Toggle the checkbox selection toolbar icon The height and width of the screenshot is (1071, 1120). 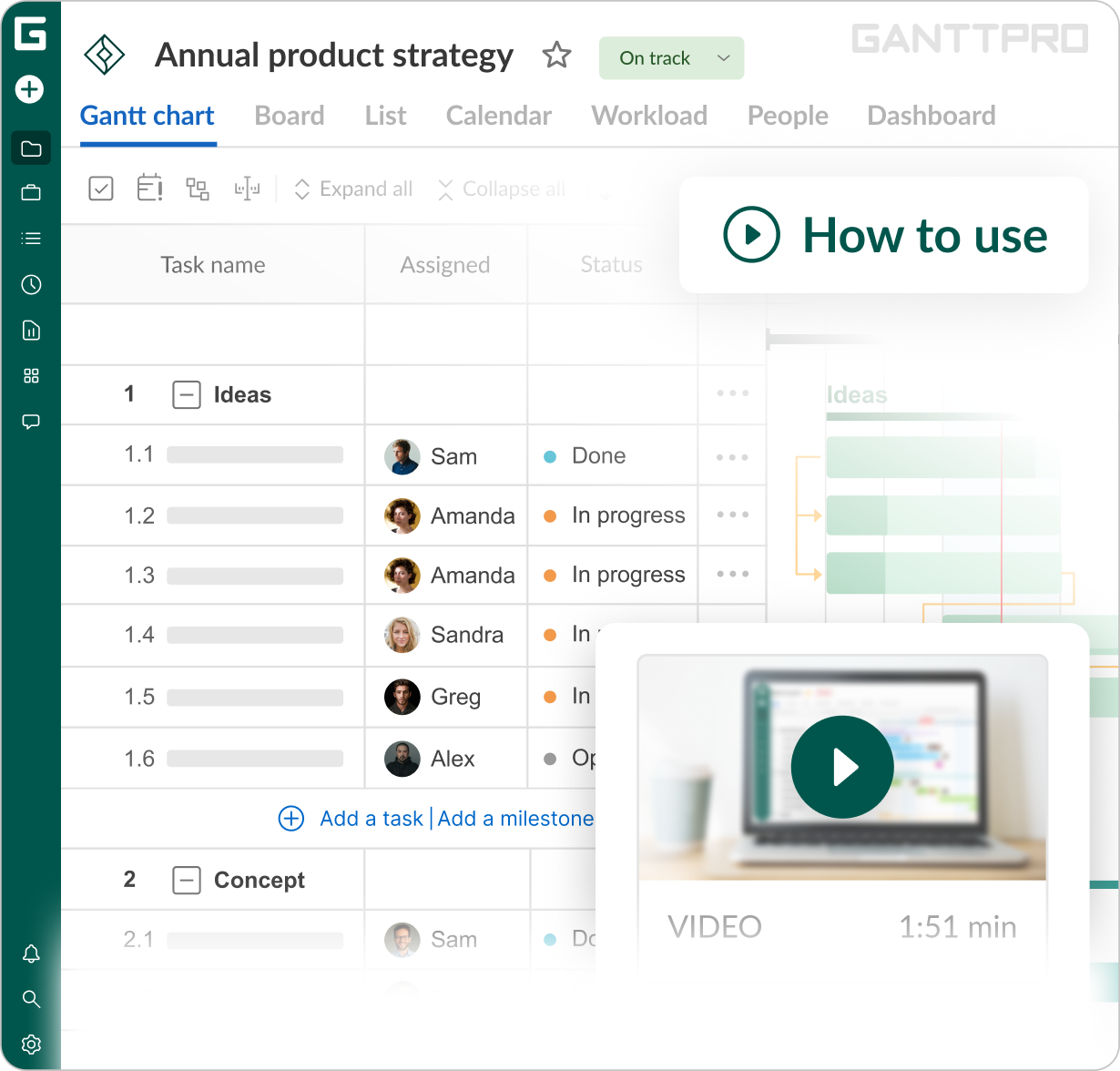101,189
